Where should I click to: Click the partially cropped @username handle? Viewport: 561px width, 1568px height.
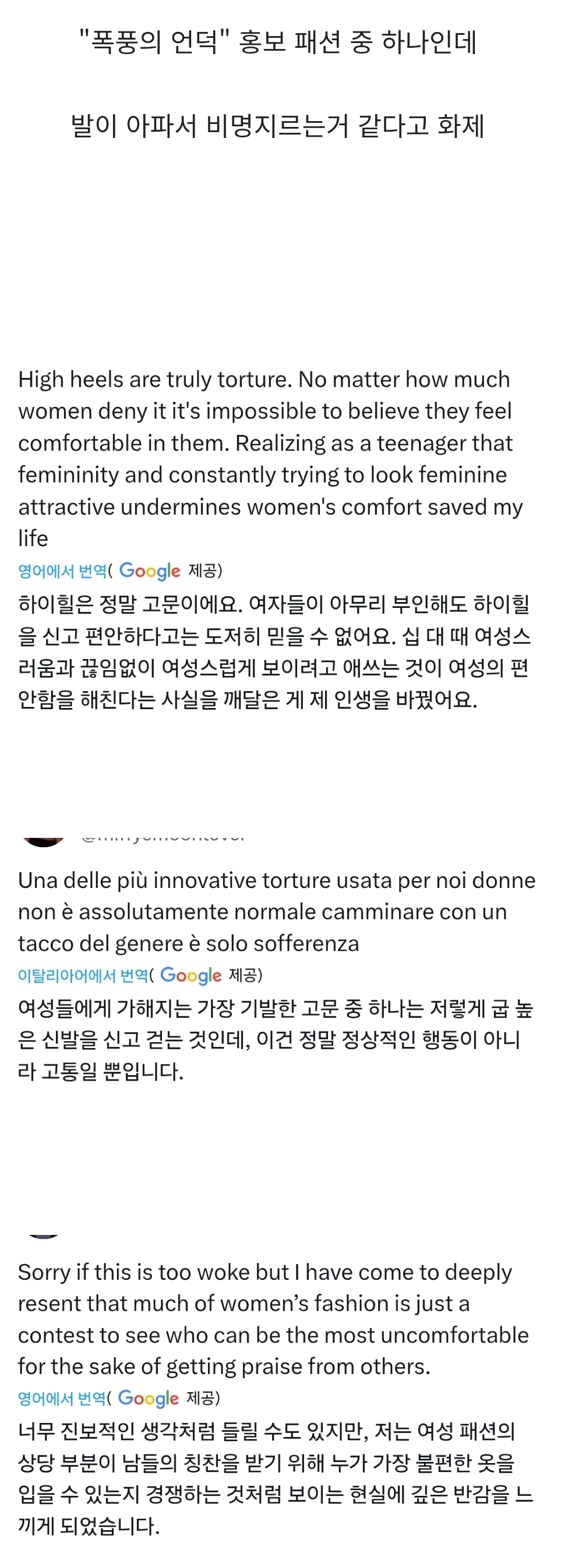pyautogui.click(x=163, y=837)
